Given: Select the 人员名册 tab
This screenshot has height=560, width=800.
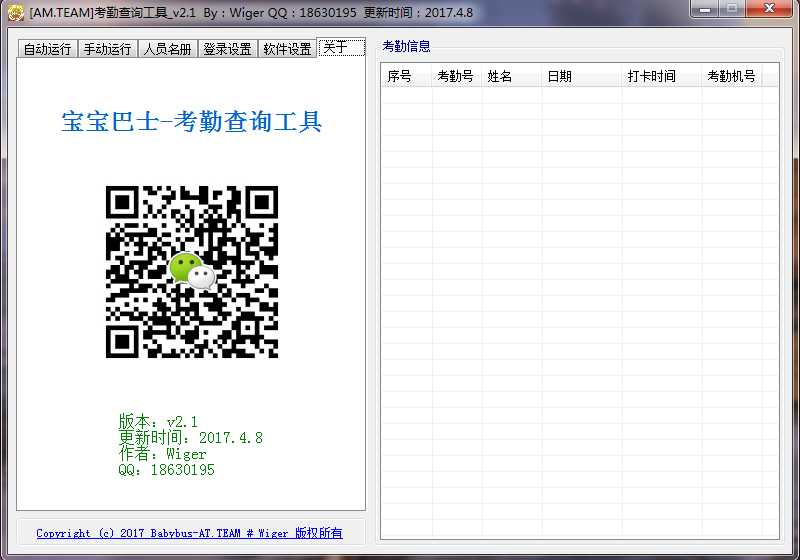Looking at the screenshot, I should pyautogui.click(x=168, y=49).
